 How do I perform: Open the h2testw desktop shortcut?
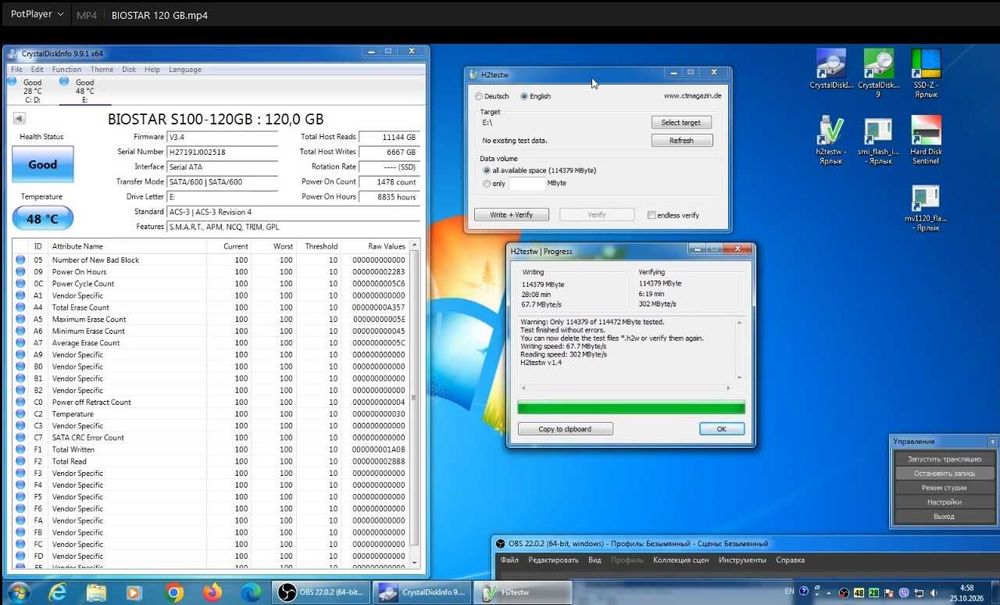[830, 139]
